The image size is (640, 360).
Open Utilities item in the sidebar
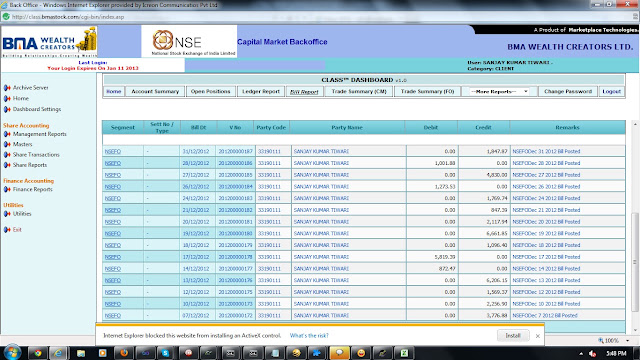22,213
